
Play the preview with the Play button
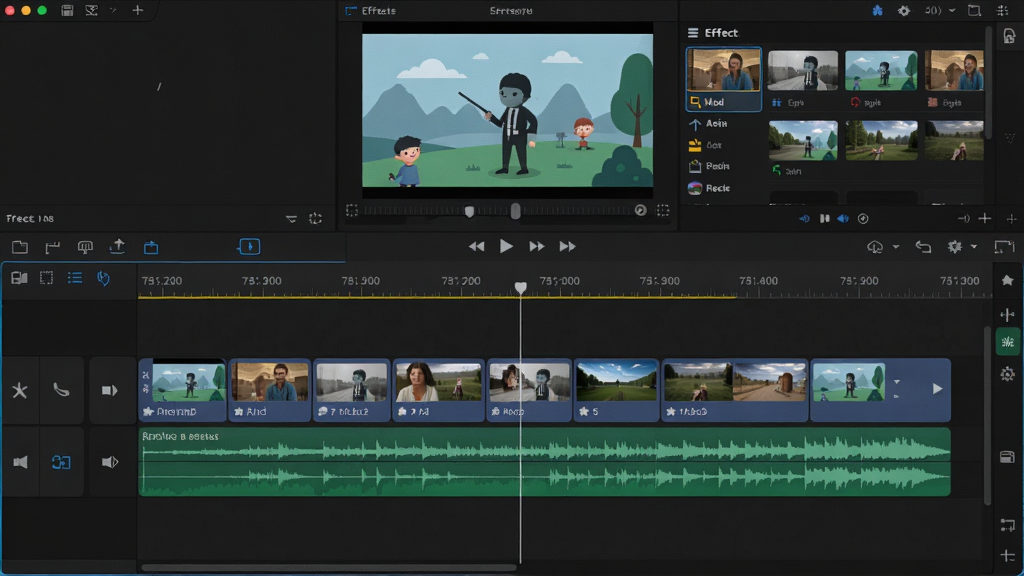(506, 246)
